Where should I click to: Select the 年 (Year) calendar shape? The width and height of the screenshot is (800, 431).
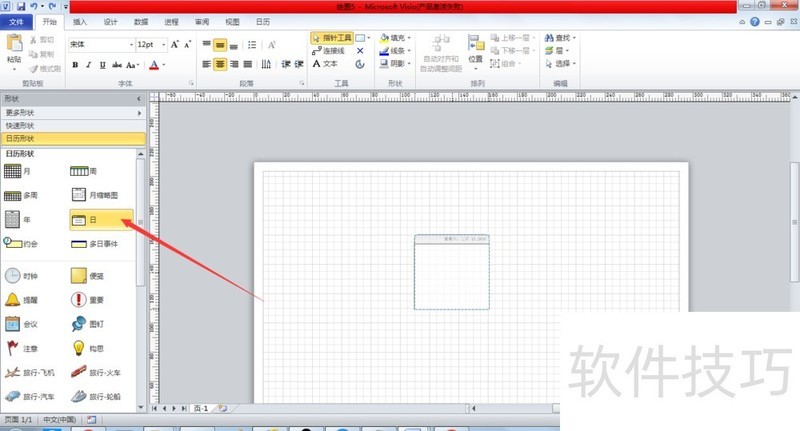(17, 220)
